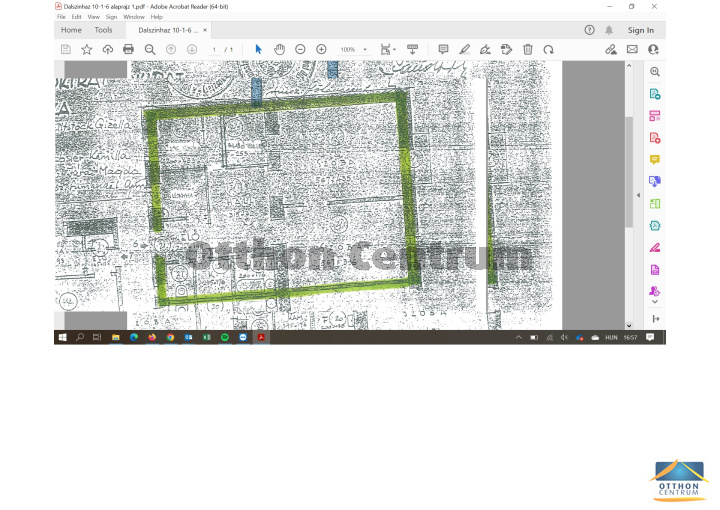
Task: Open Firefox from the taskbar
Action: (152, 337)
